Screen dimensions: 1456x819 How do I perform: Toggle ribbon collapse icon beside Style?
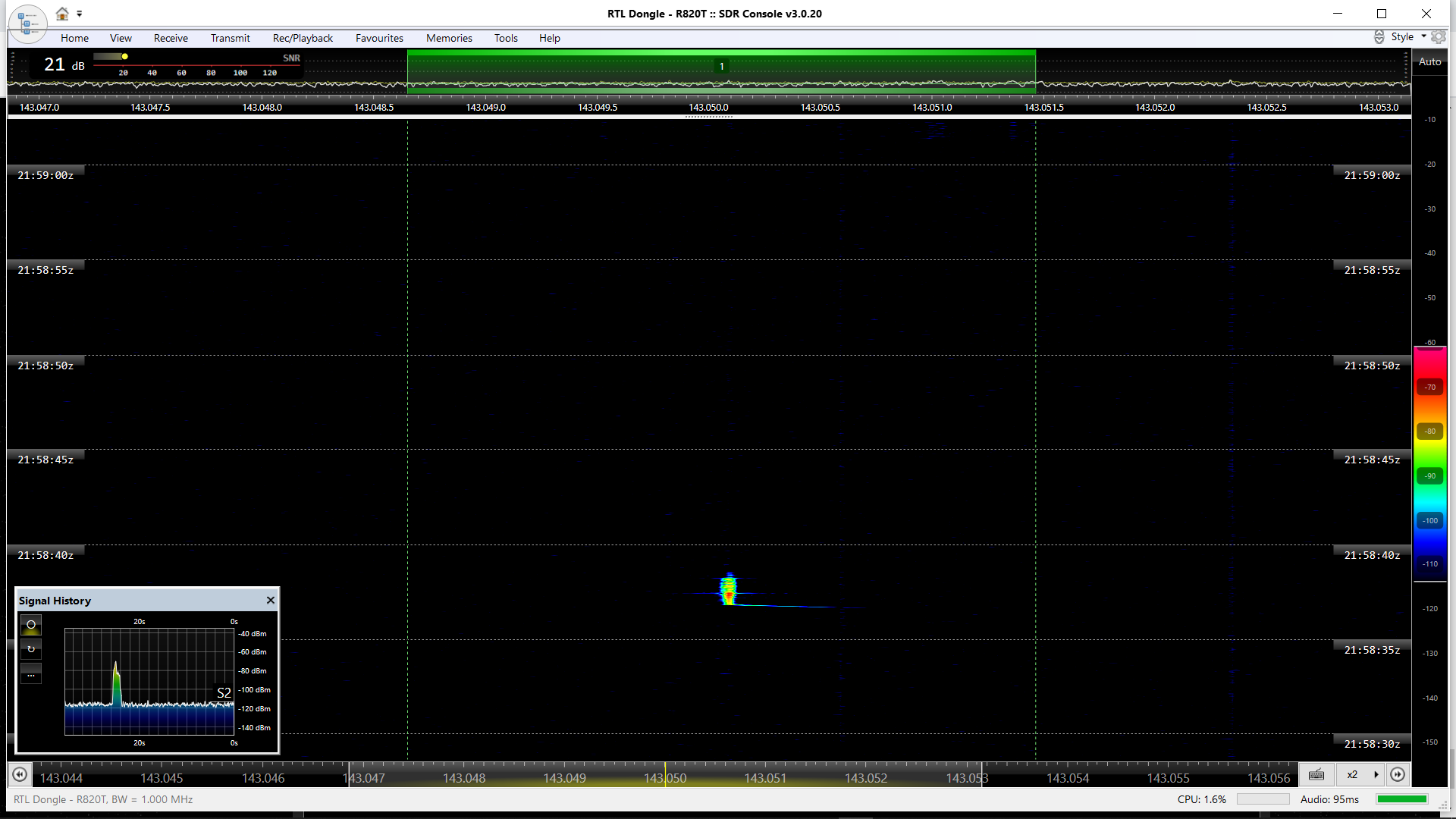[x=1379, y=36]
